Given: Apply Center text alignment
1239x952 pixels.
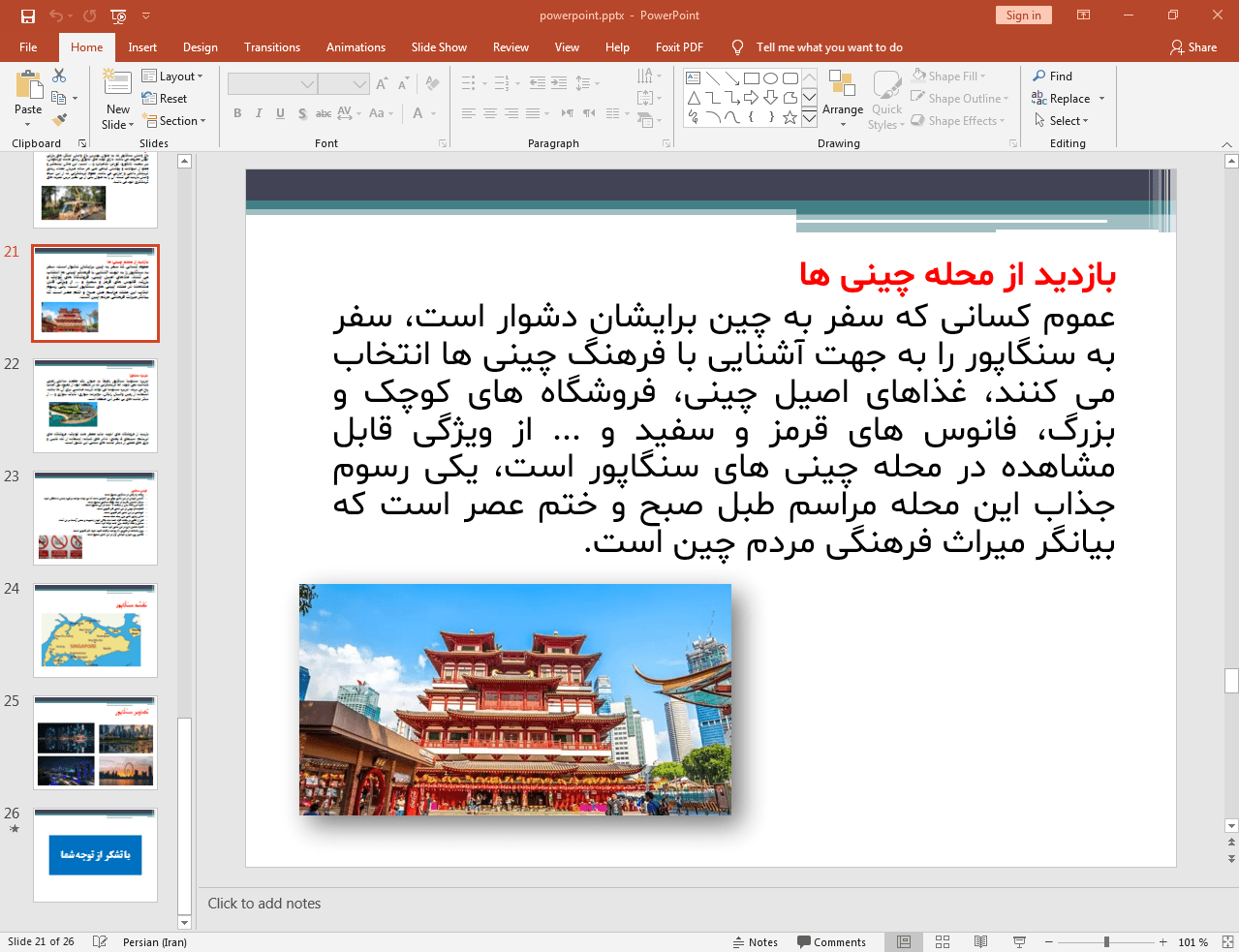Looking at the screenshot, I should click(490, 113).
